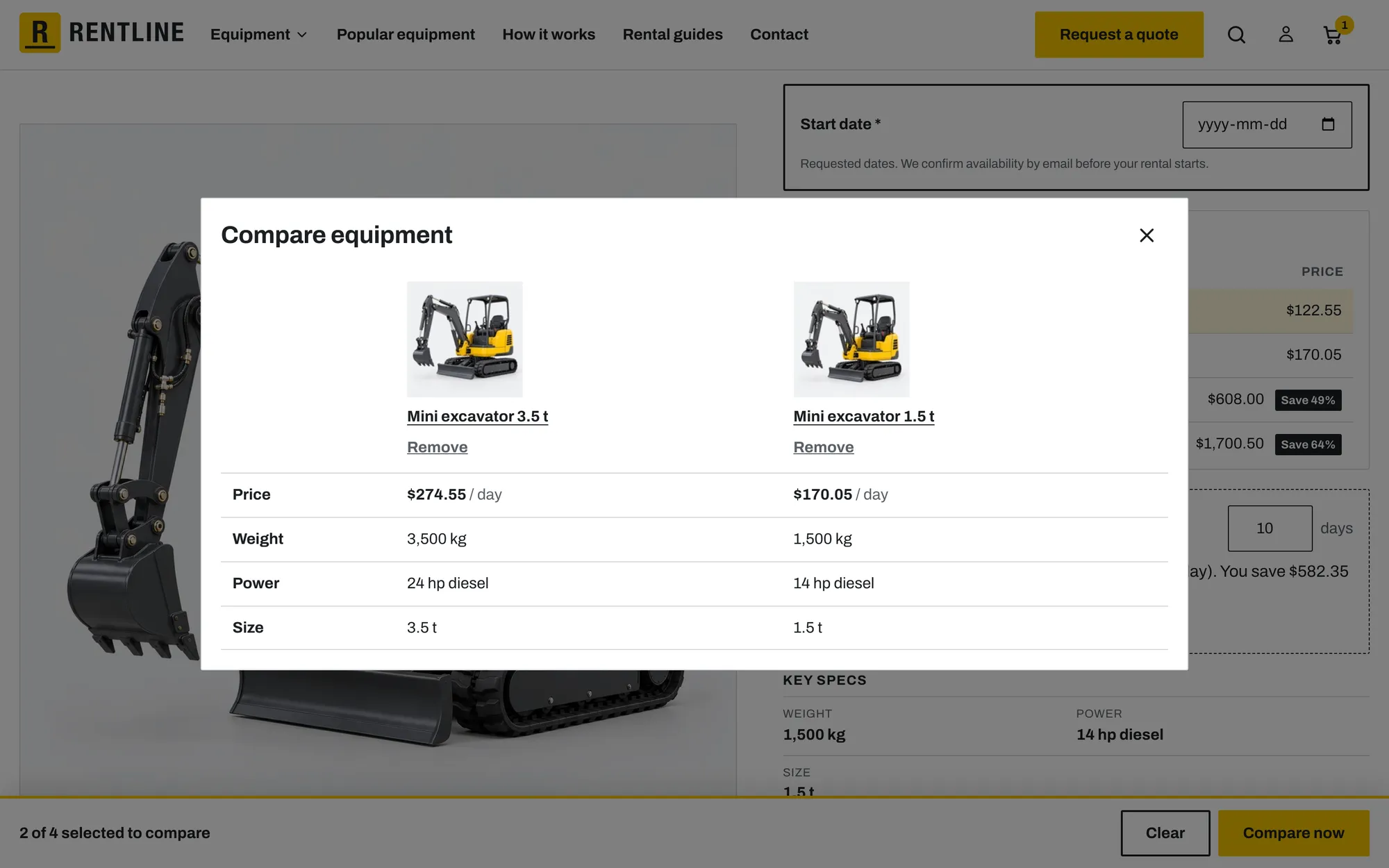Click the Compare equipment heading
1389x868 pixels.
point(336,235)
